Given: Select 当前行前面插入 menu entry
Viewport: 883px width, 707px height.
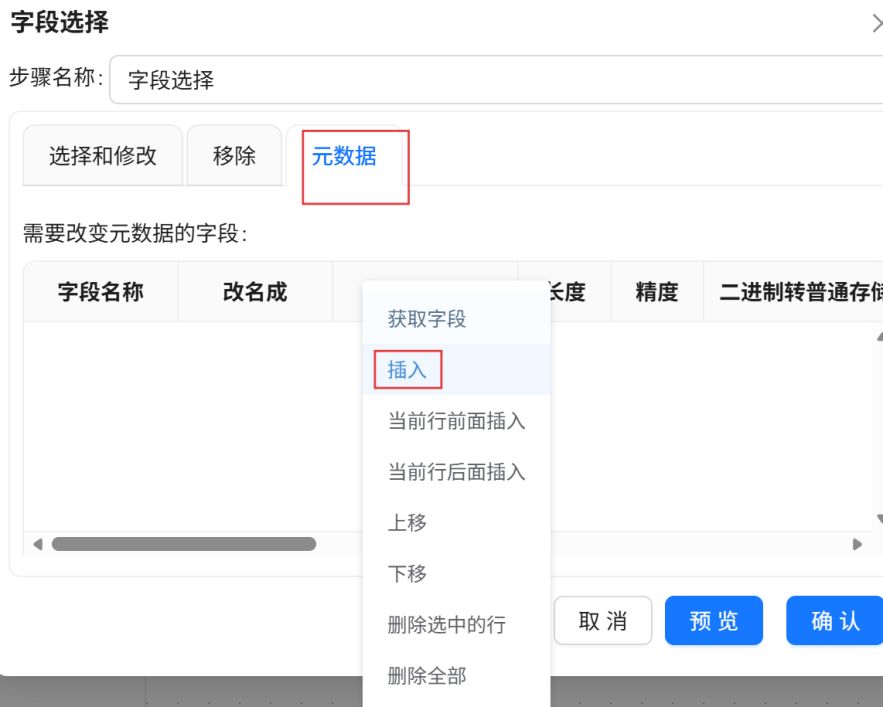Looking at the screenshot, I should (x=456, y=421).
